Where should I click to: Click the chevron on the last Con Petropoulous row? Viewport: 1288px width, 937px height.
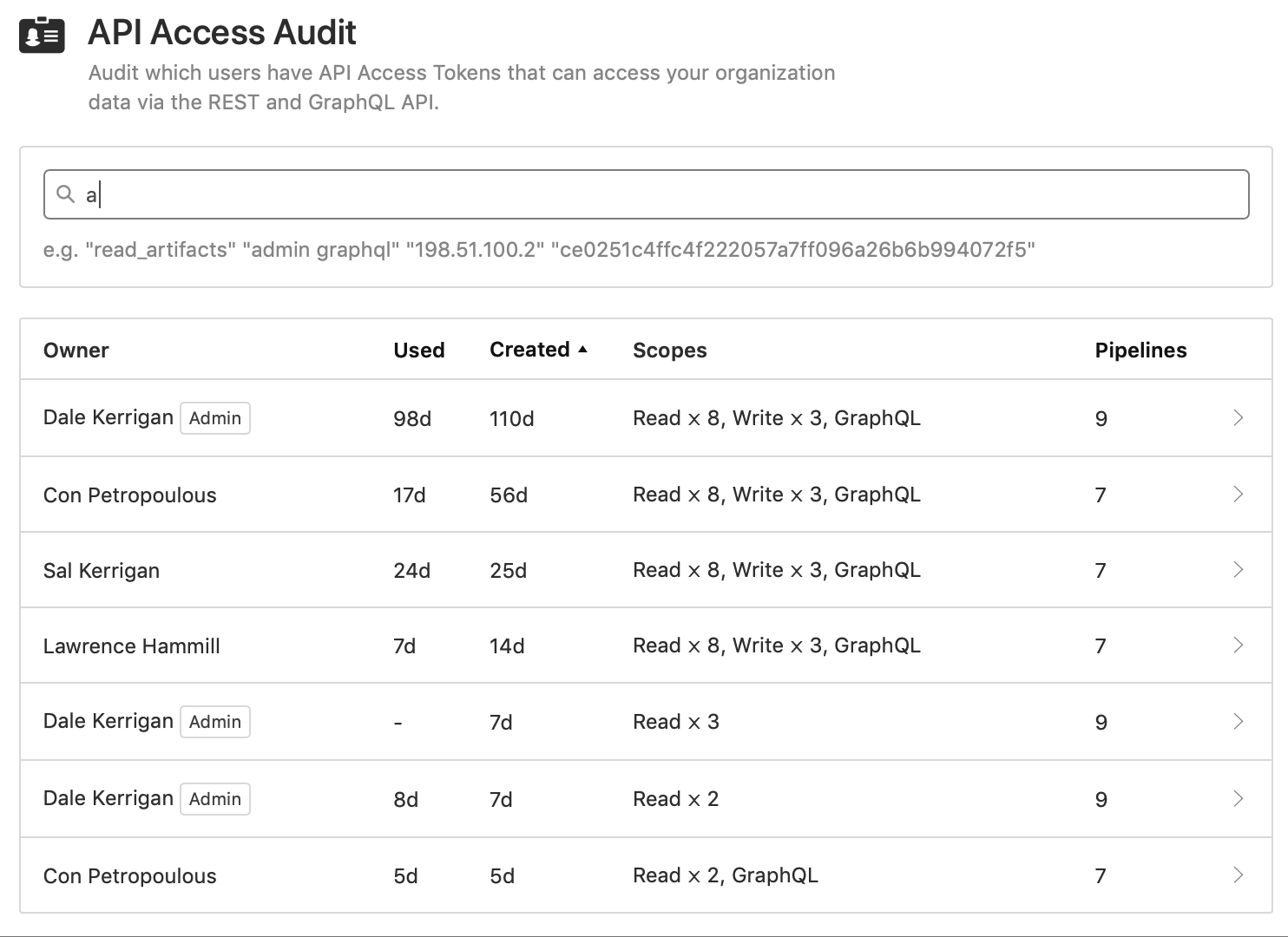pyautogui.click(x=1239, y=875)
